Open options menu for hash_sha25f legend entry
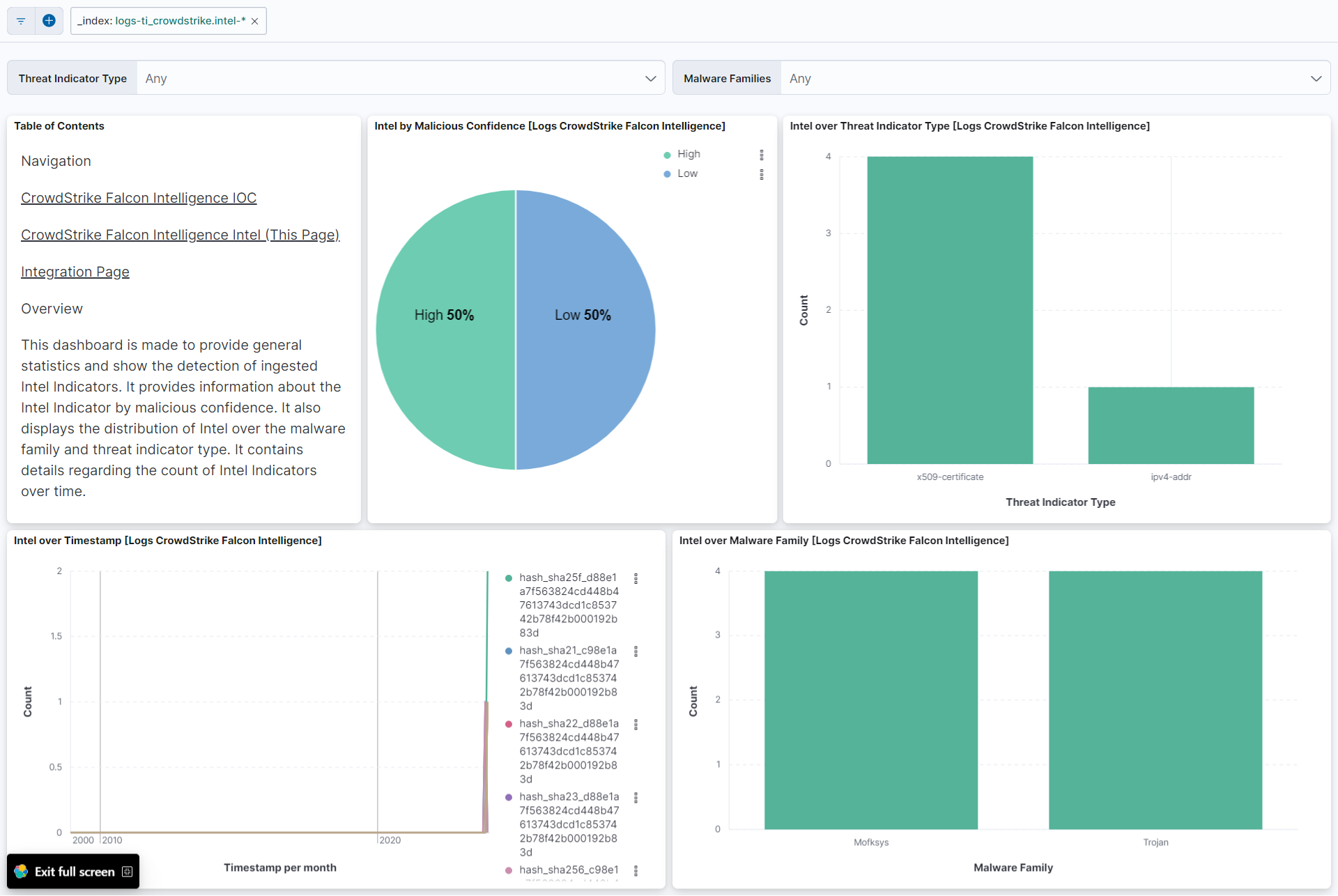 [636, 578]
